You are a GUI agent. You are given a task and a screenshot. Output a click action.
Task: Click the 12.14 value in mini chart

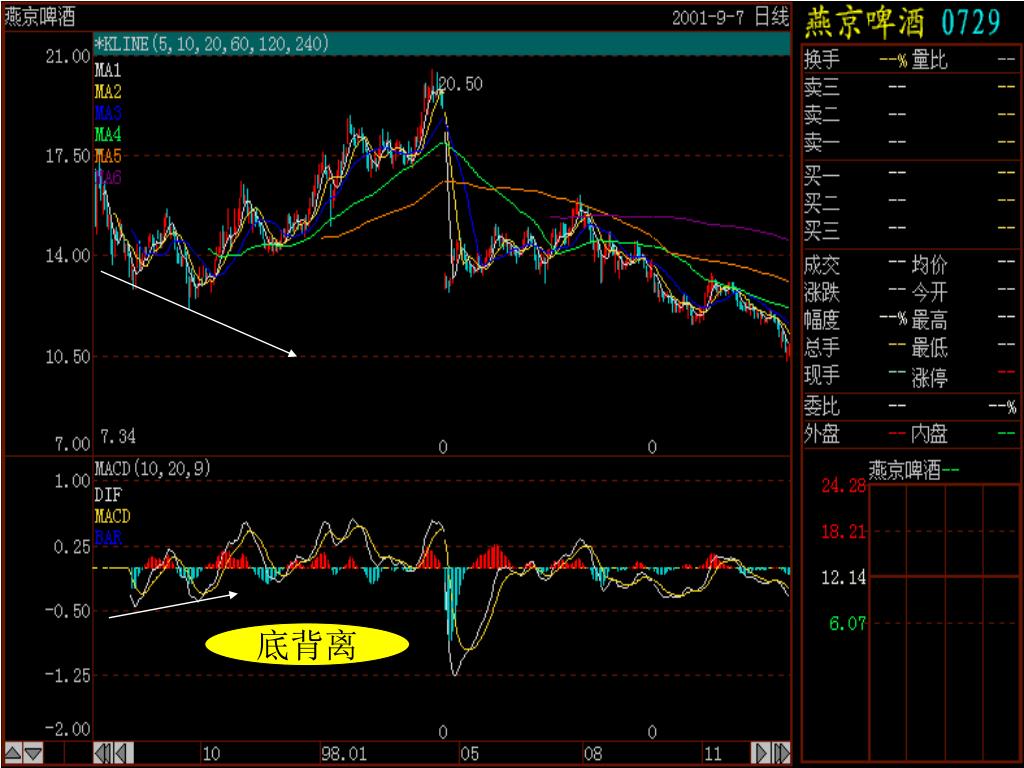(x=843, y=577)
